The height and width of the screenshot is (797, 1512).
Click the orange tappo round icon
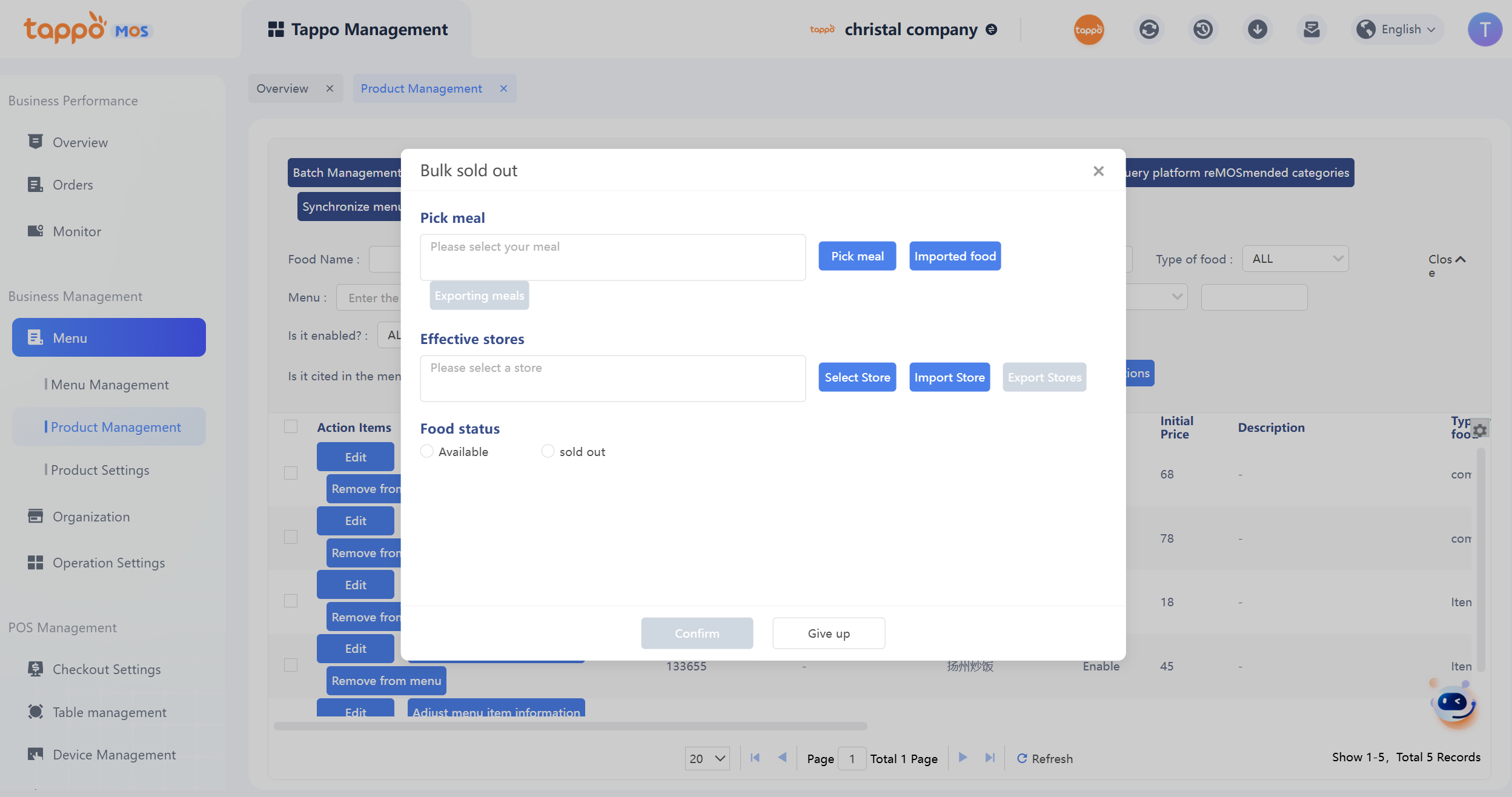[x=1089, y=30]
